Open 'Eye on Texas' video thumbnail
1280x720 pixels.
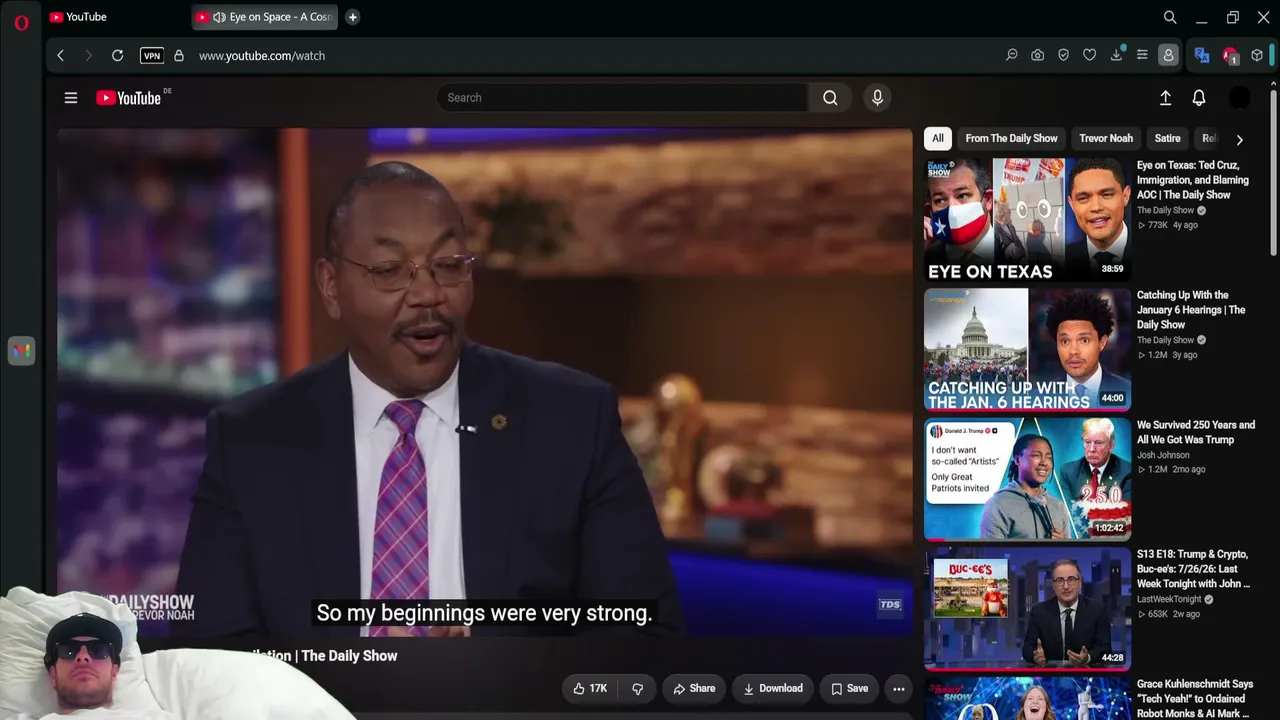(x=1027, y=220)
